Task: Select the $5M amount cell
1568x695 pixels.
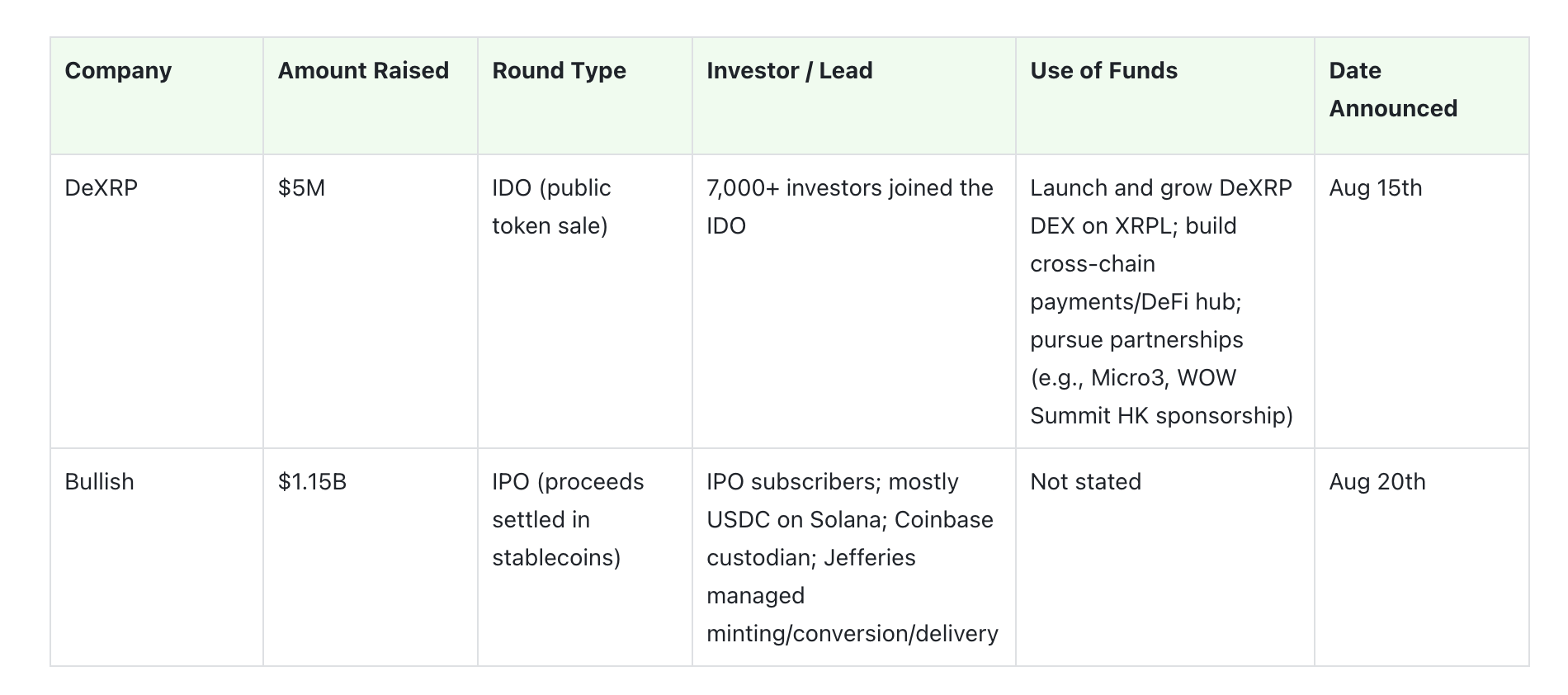Action: 301,188
